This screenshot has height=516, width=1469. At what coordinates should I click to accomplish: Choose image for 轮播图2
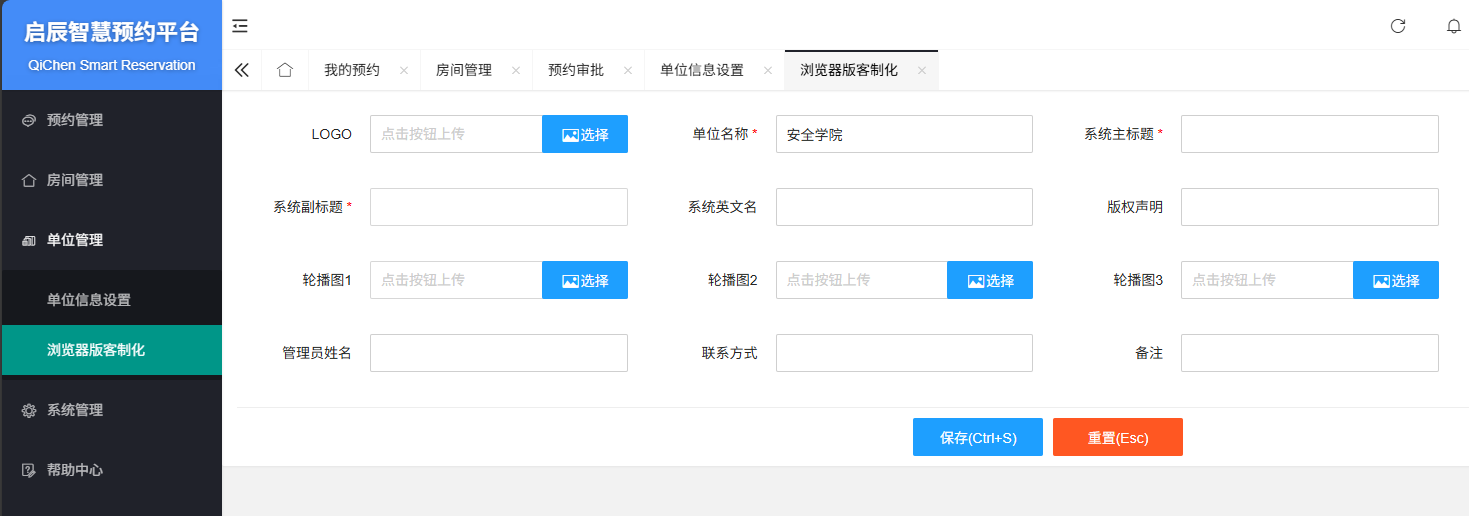tap(990, 281)
